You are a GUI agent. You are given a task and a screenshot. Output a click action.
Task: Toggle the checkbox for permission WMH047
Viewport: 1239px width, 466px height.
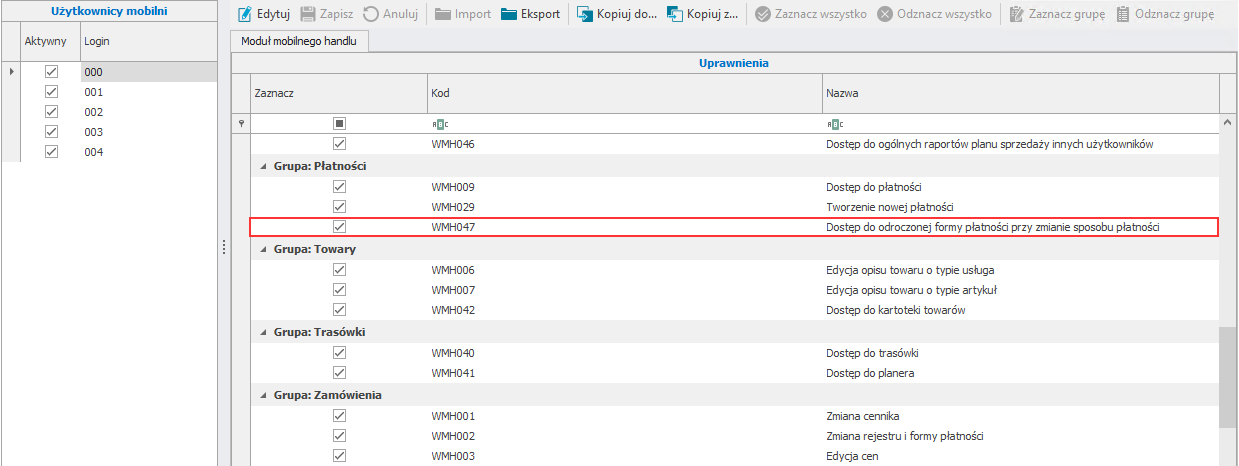click(x=339, y=227)
